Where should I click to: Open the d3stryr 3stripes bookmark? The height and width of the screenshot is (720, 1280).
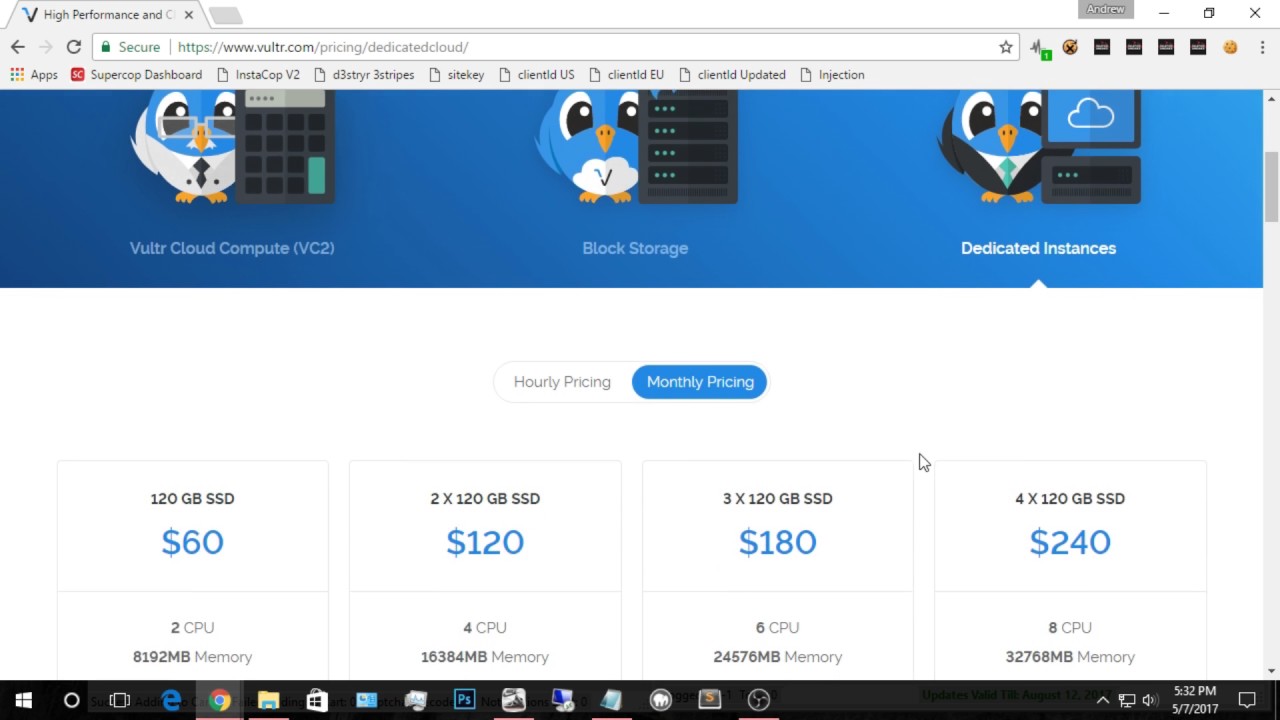point(364,75)
